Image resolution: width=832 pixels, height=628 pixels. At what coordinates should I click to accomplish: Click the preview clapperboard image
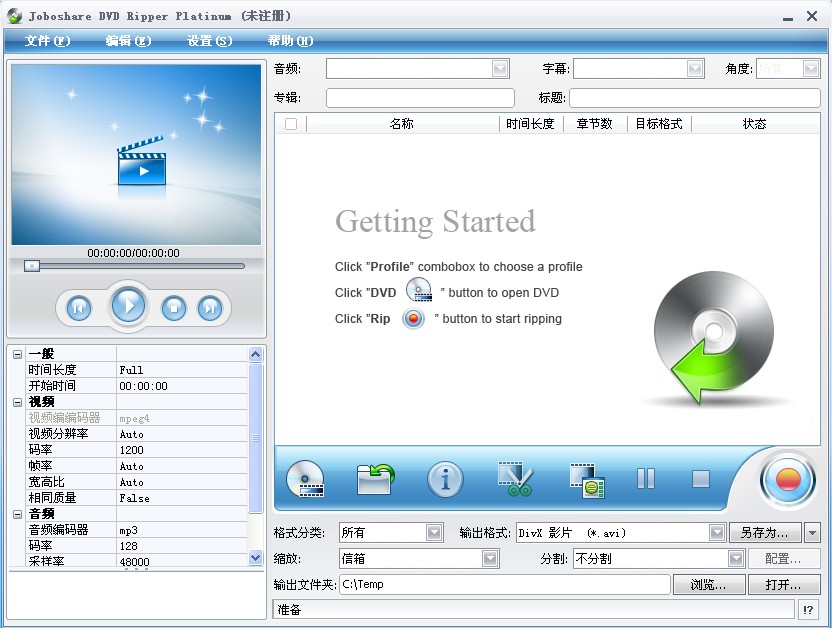(141, 160)
